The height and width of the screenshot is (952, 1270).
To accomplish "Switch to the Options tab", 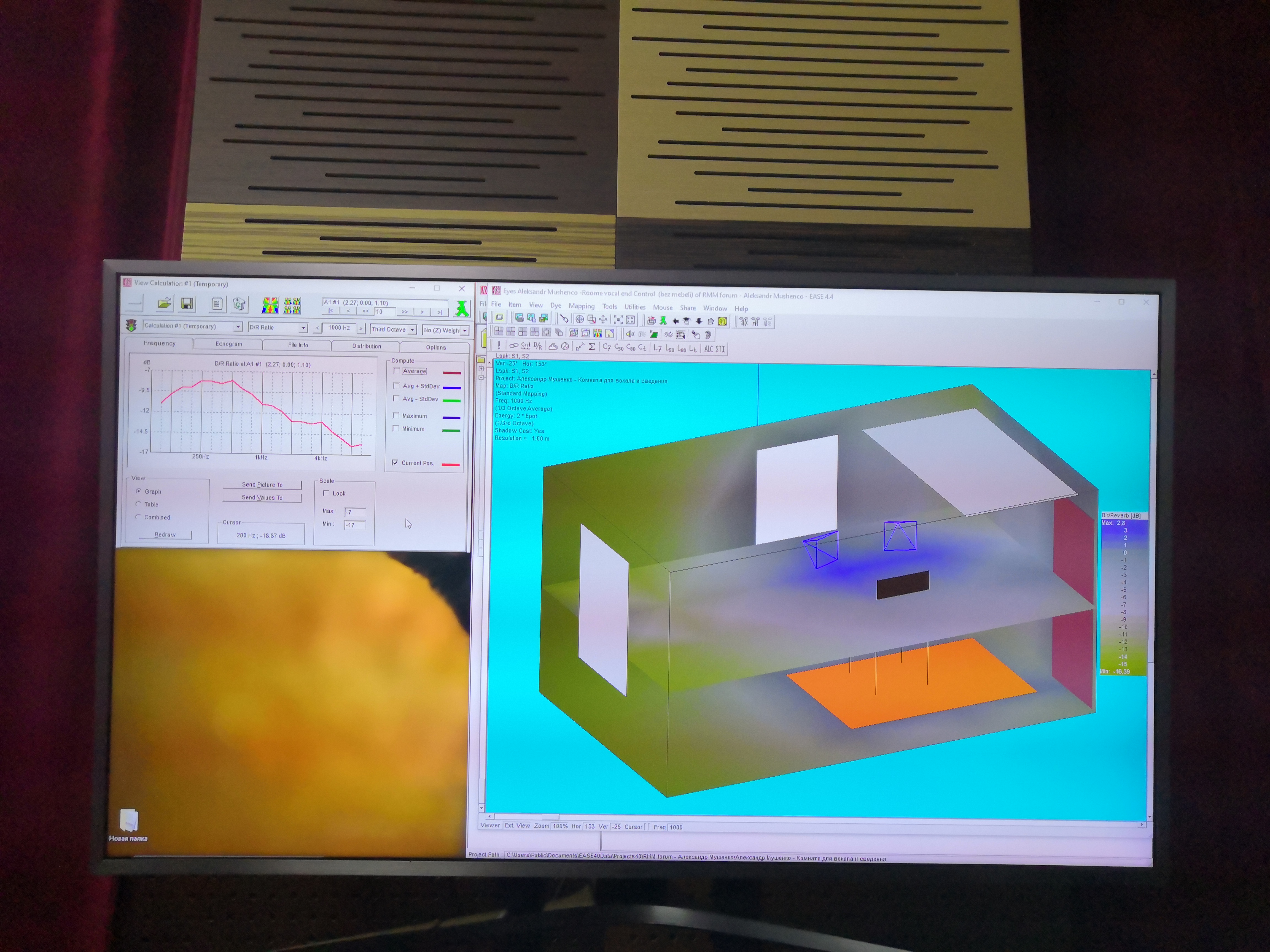I will point(436,347).
